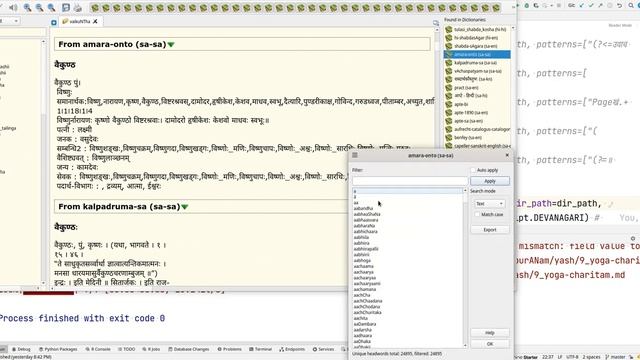640x360 pixels.
Task: Select headword aachaarya in list
Action: coord(363,272)
